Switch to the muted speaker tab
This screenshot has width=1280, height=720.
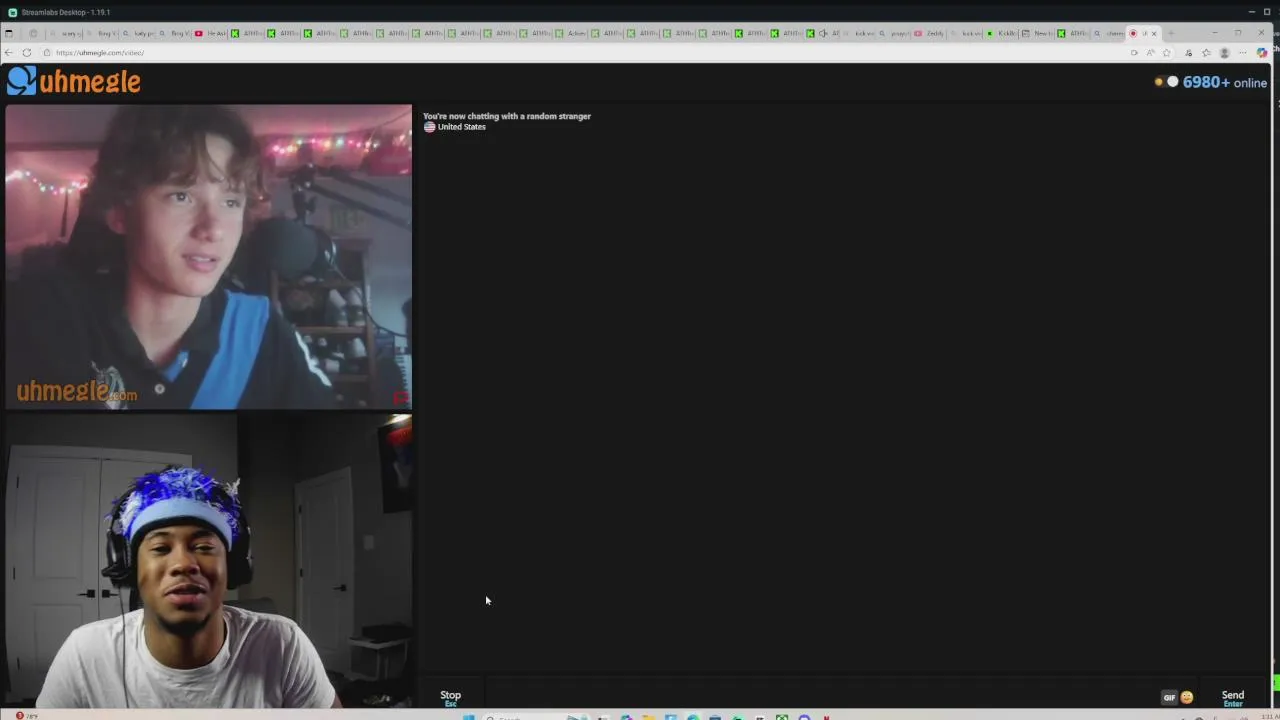pyautogui.click(x=823, y=33)
